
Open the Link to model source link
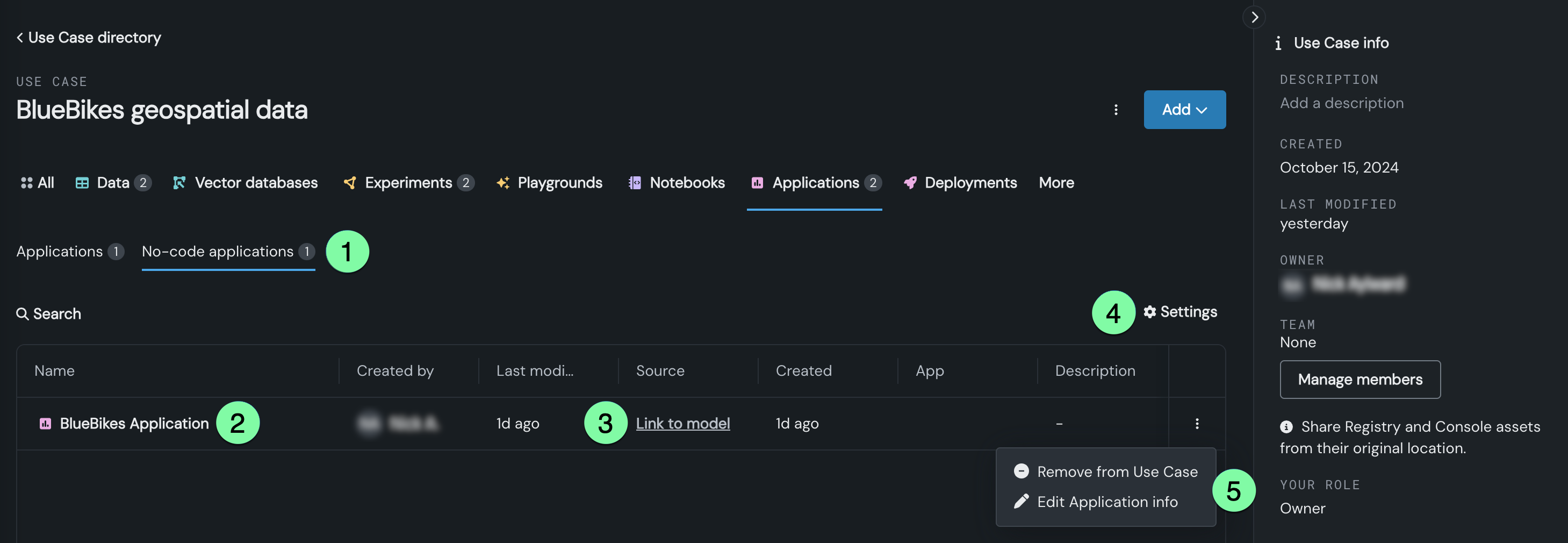coord(682,423)
